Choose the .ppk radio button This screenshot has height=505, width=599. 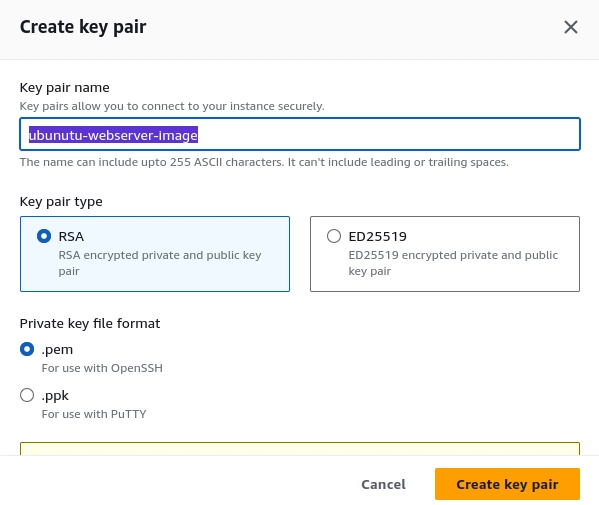tap(27, 395)
